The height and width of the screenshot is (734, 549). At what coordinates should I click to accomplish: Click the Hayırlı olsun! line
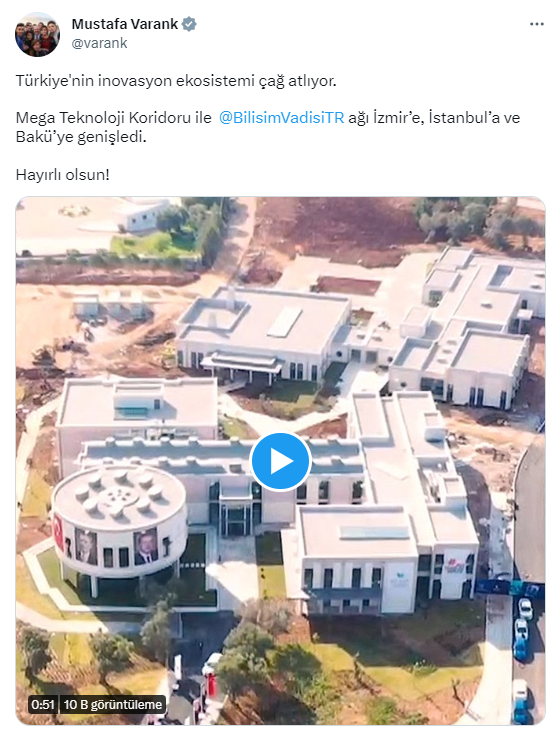pos(63,175)
